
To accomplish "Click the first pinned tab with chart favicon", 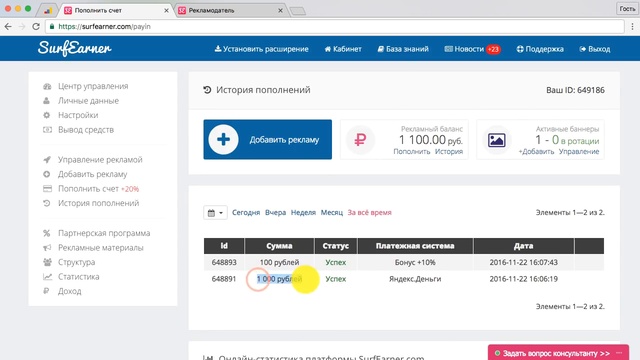I will click(47, 11).
